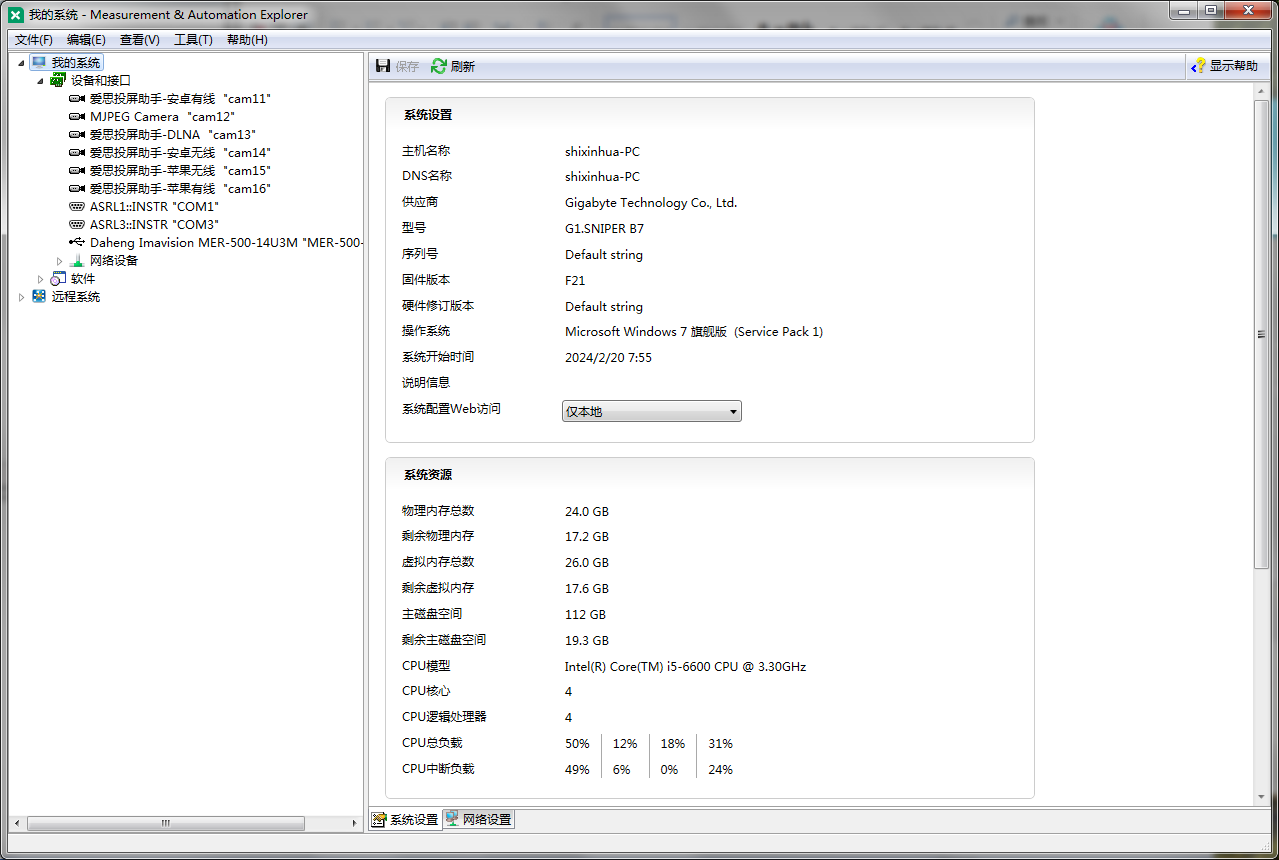The image size is (1279, 860).
Task: Click the USB icon for Daheng Imavision
Action: [77, 243]
